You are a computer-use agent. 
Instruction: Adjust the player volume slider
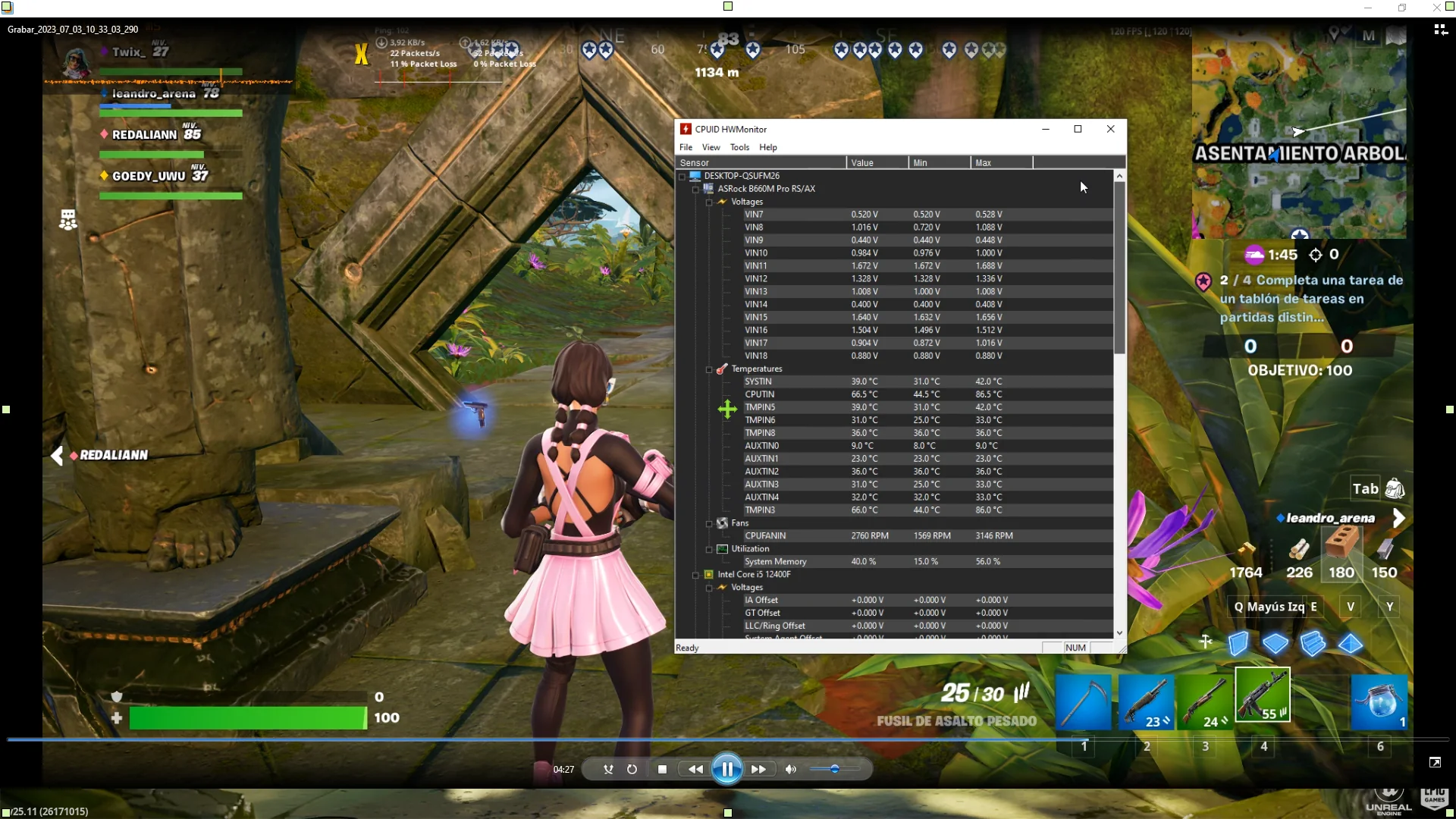pos(834,769)
